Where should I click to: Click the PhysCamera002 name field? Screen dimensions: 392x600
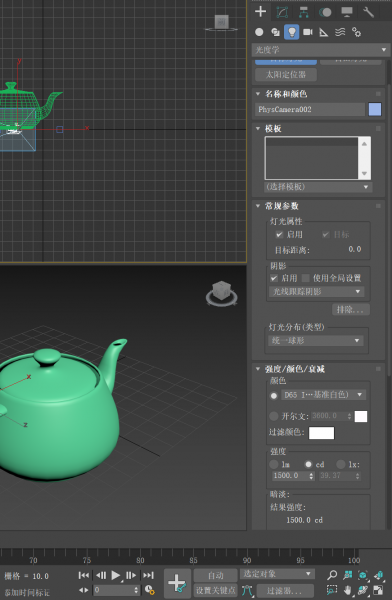click(x=310, y=109)
